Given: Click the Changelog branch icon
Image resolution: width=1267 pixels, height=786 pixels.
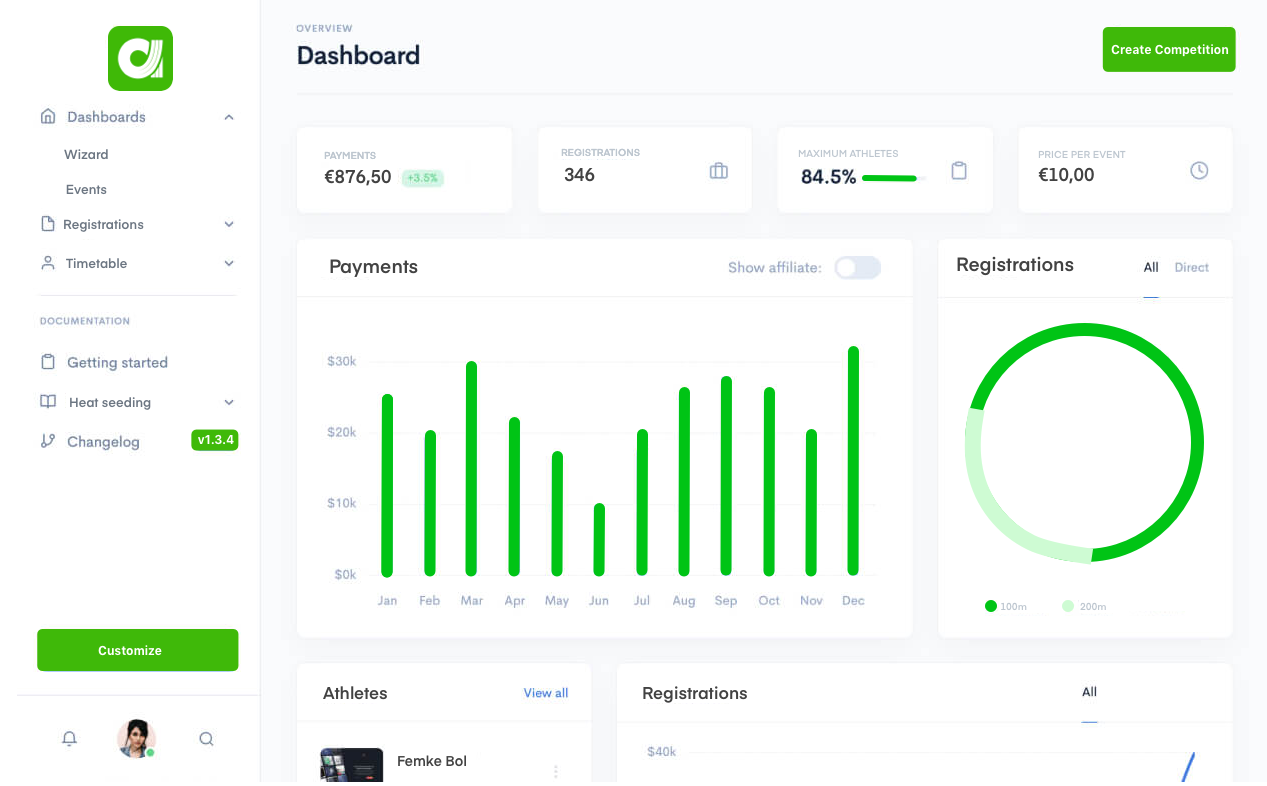Looking at the screenshot, I should click(x=47, y=441).
